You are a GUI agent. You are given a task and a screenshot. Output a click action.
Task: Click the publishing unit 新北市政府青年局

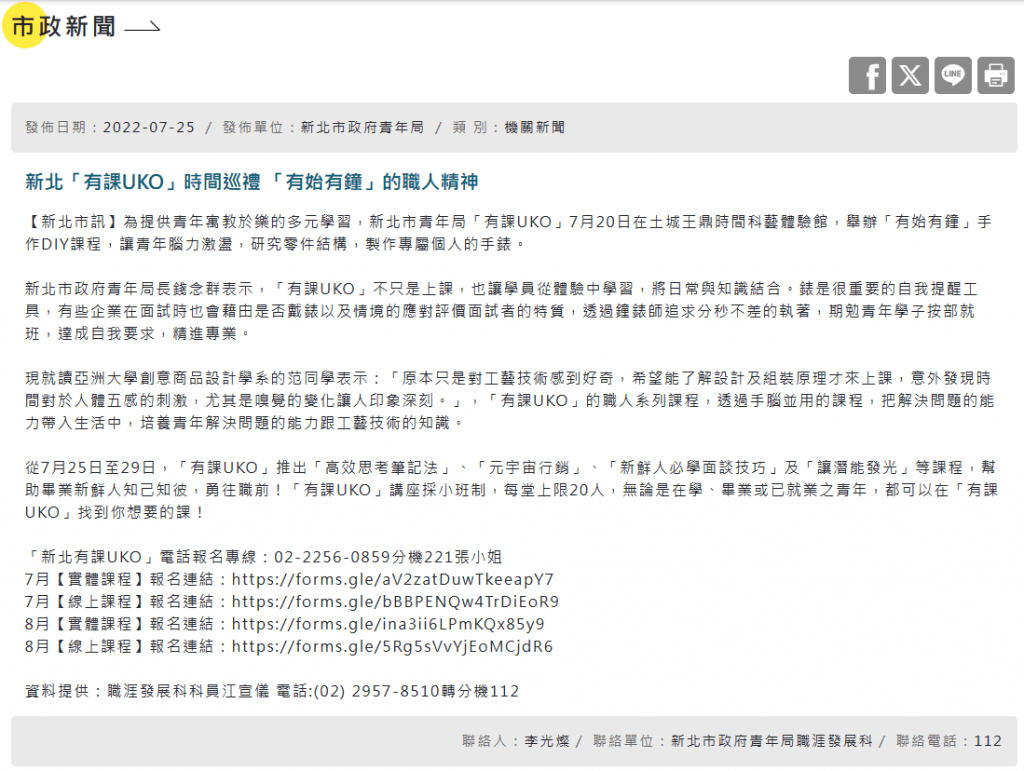362,128
